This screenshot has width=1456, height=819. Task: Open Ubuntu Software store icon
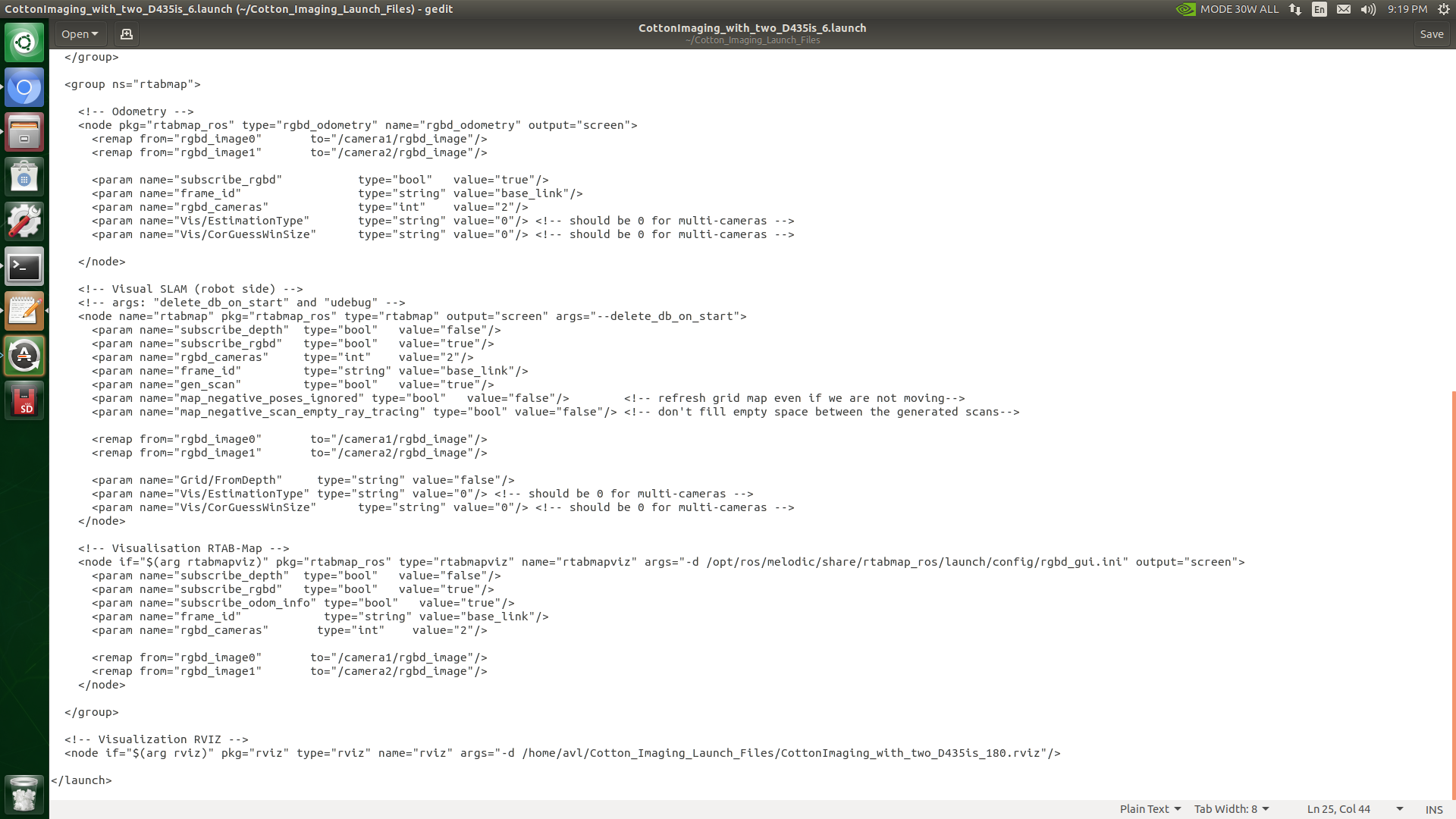pyautogui.click(x=24, y=177)
